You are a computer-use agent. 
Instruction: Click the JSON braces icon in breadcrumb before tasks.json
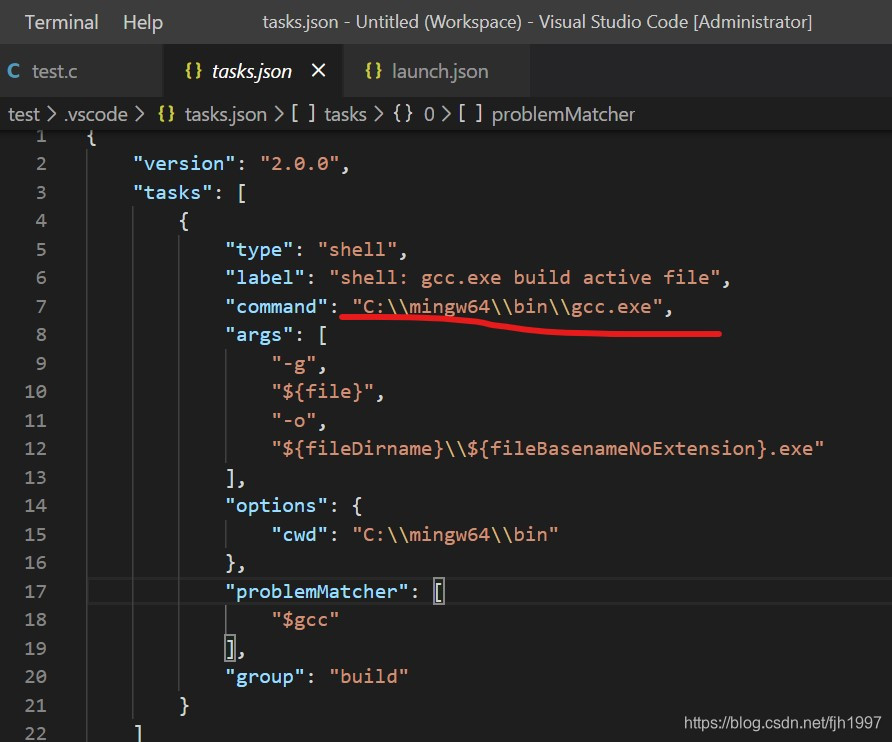tap(166, 114)
